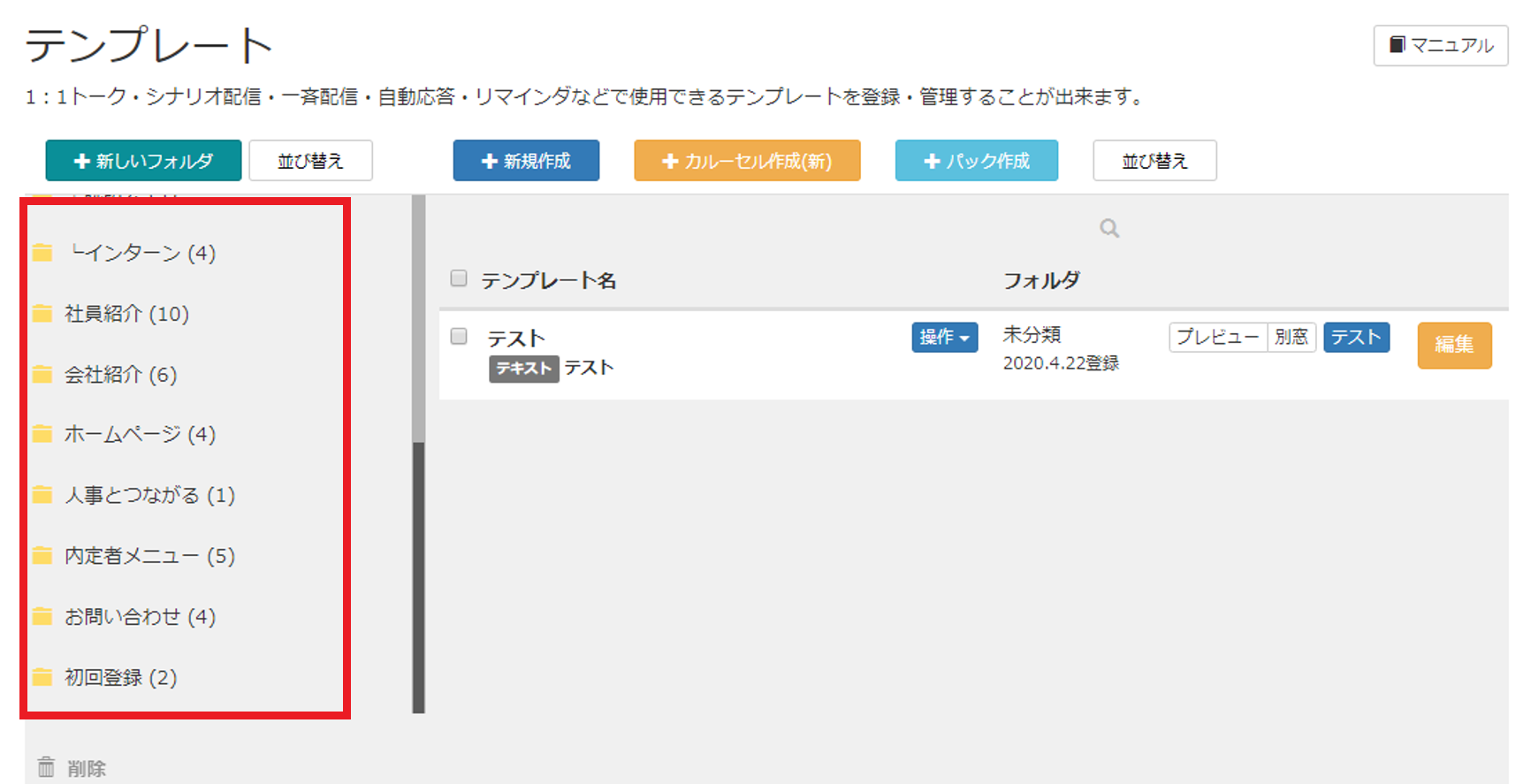The height and width of the screenshot is (784, 1531).
Task: Click the 未分類 folder cell
Action: click(1032, 335)
